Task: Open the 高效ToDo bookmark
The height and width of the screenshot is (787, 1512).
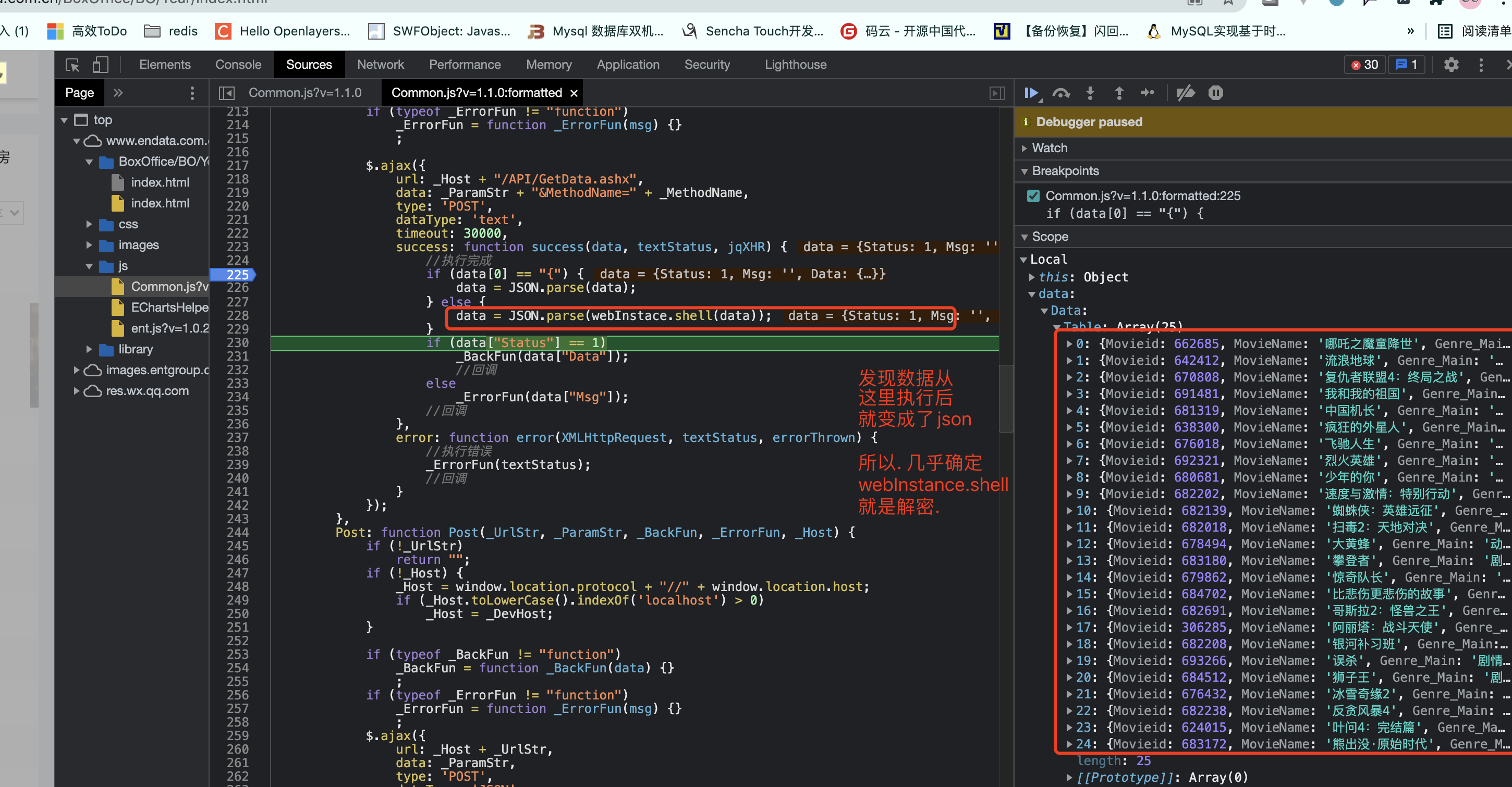Action: (87, 31)
